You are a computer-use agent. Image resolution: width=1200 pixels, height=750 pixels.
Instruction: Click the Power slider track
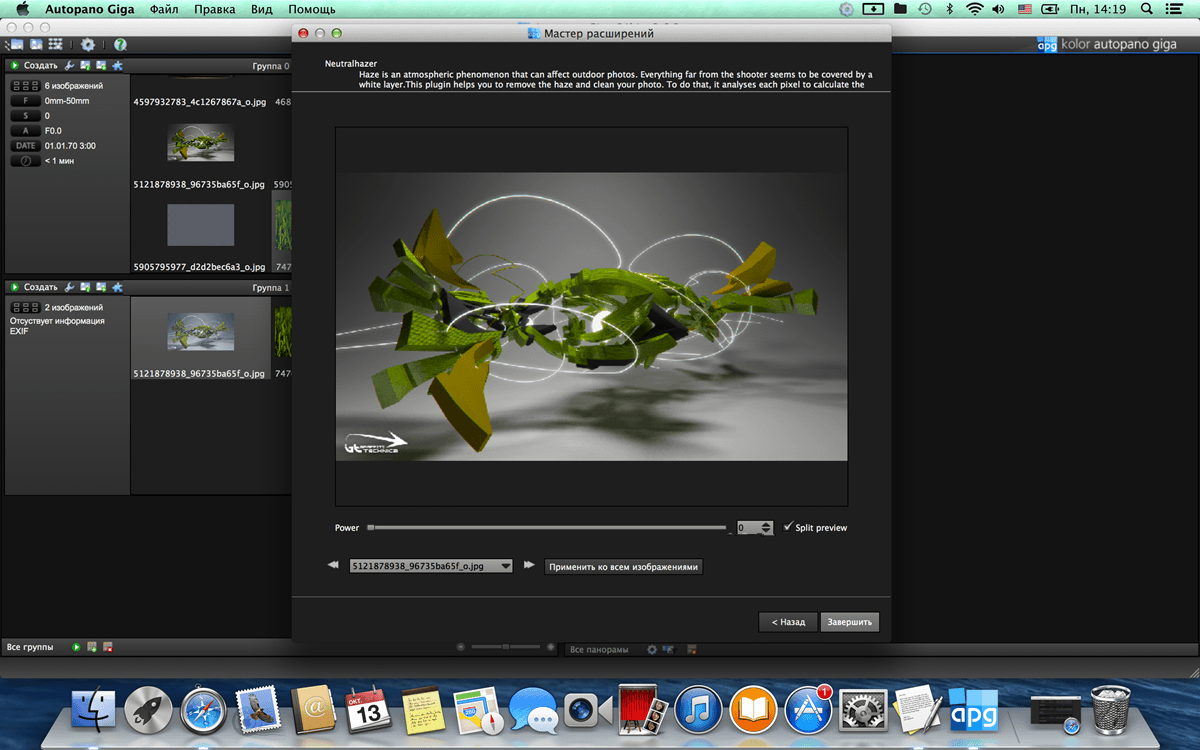coord(548,527)
